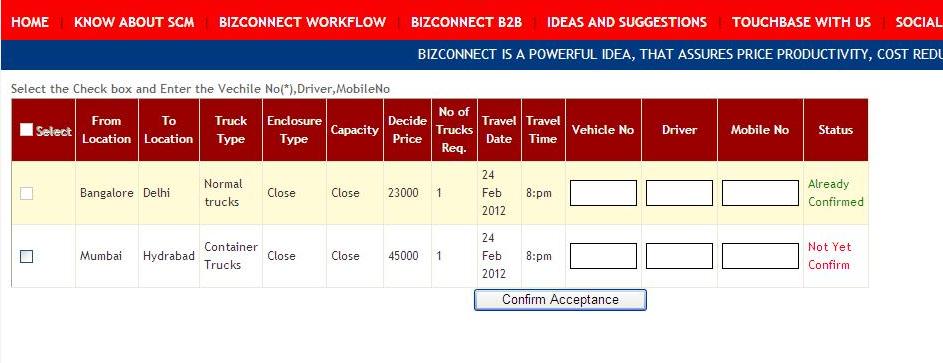
Task: Open the HOME menu item
Action: click(30, 22)
